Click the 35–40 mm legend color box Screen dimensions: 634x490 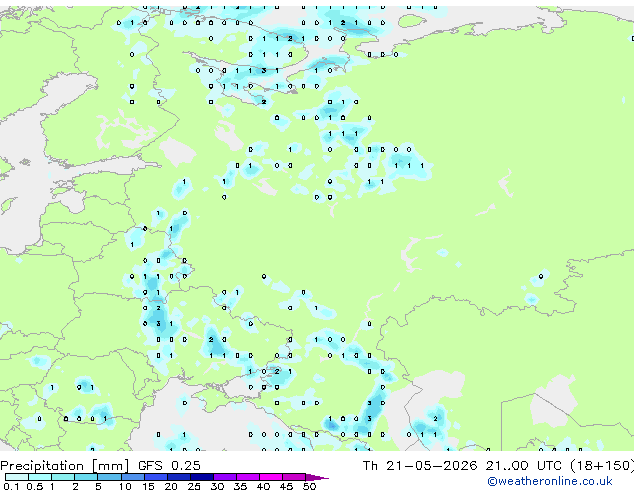(247, 477)
